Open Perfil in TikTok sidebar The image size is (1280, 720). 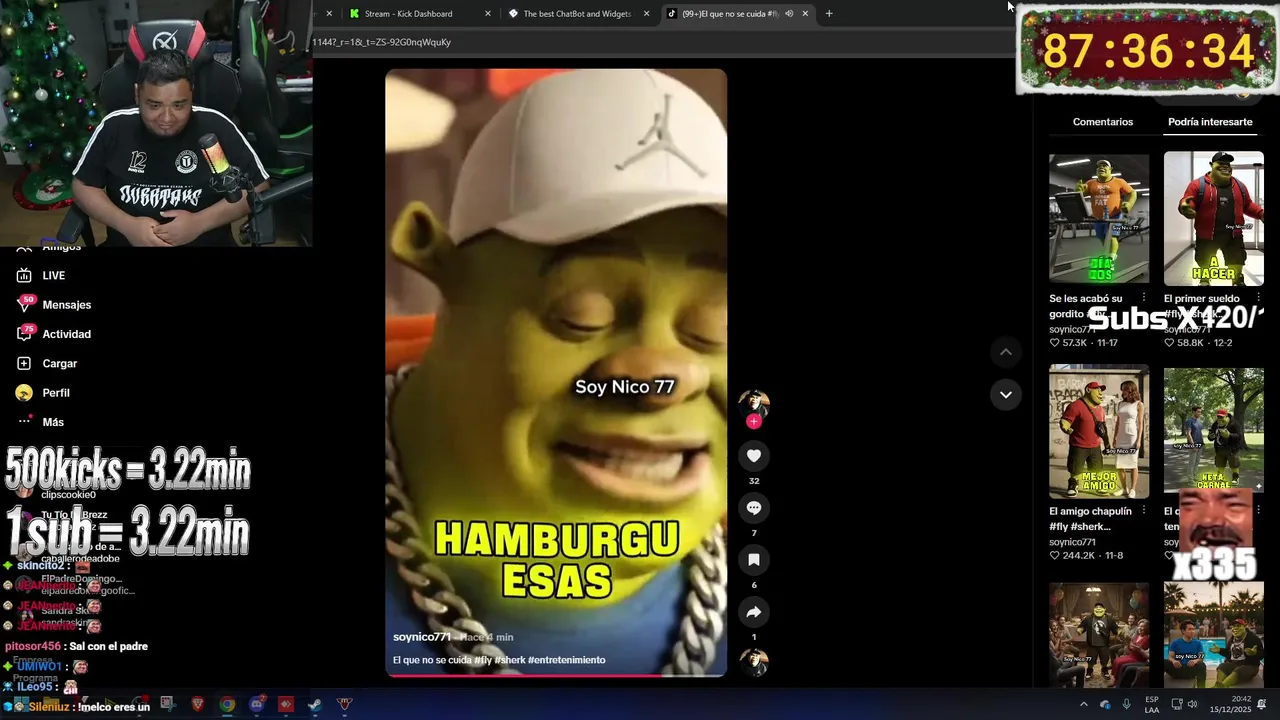pyautogui.click(x=56, y=393)
